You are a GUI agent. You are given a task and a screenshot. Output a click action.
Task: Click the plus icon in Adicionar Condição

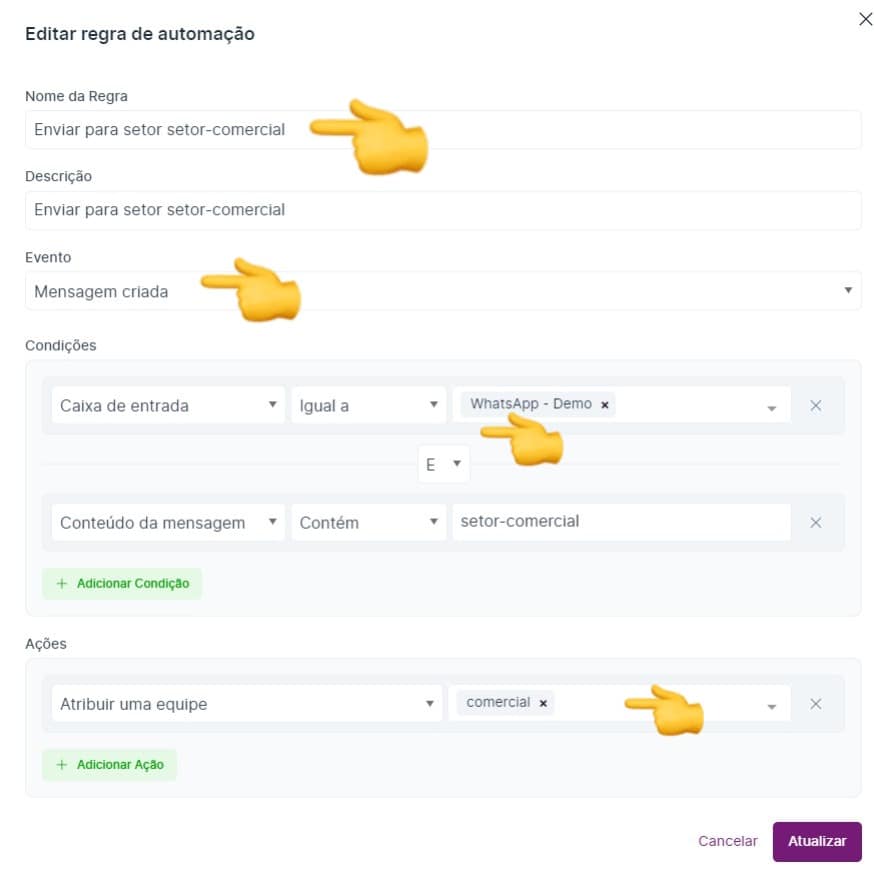tap(62, 583)
